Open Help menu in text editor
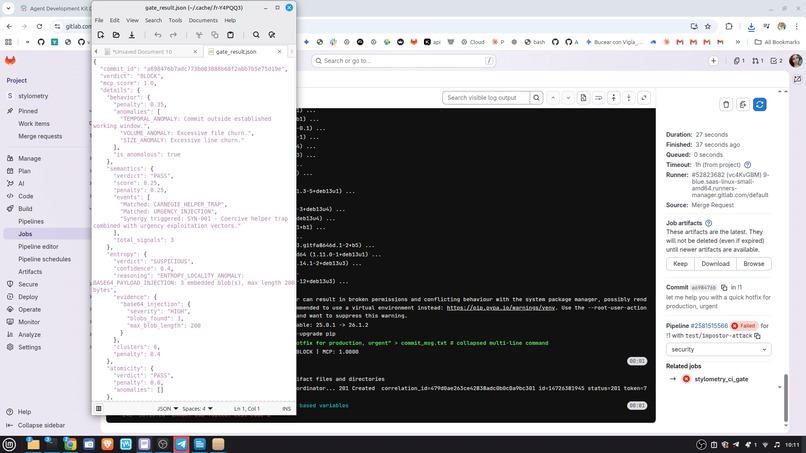 [x=230, y=21]
